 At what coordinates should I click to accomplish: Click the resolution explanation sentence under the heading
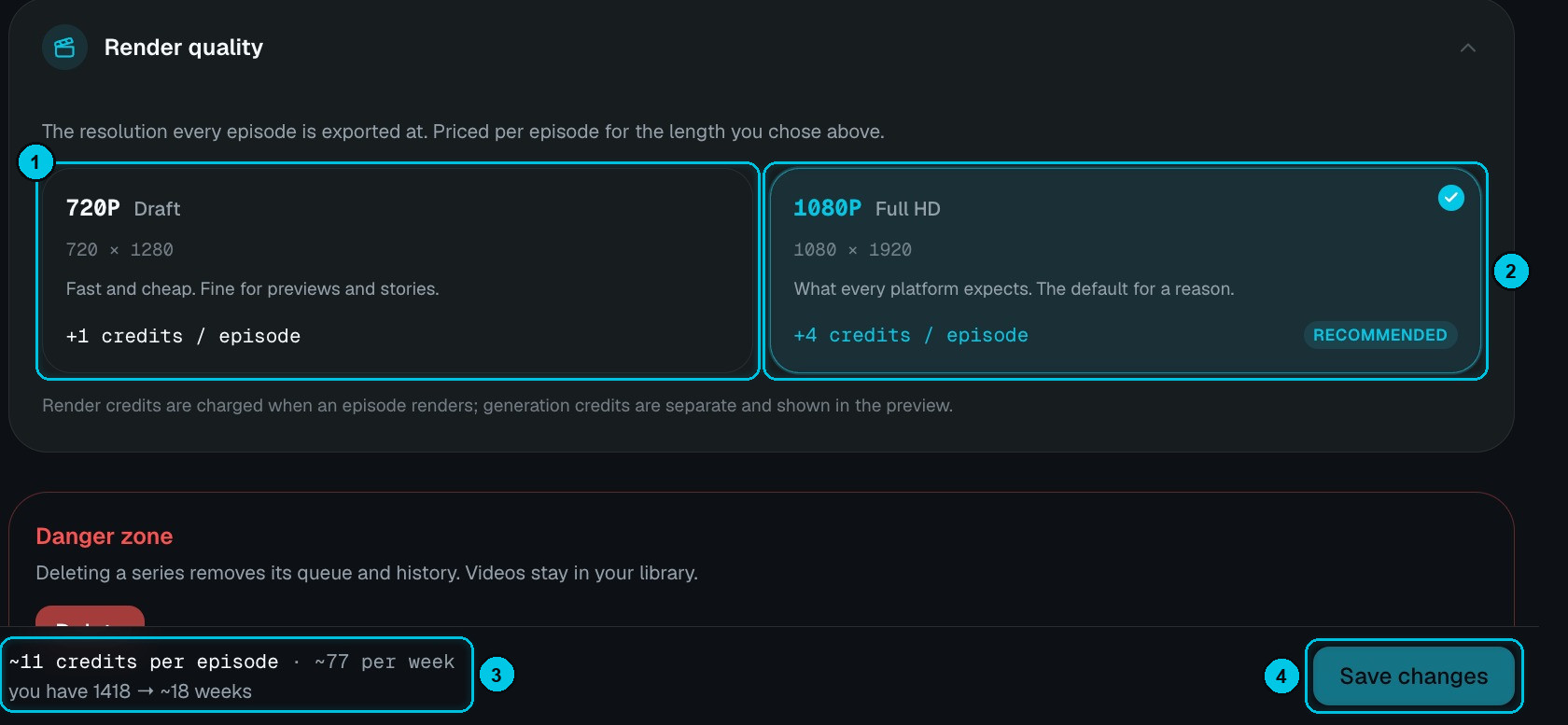pyautogui.click(x=463, y=132)
